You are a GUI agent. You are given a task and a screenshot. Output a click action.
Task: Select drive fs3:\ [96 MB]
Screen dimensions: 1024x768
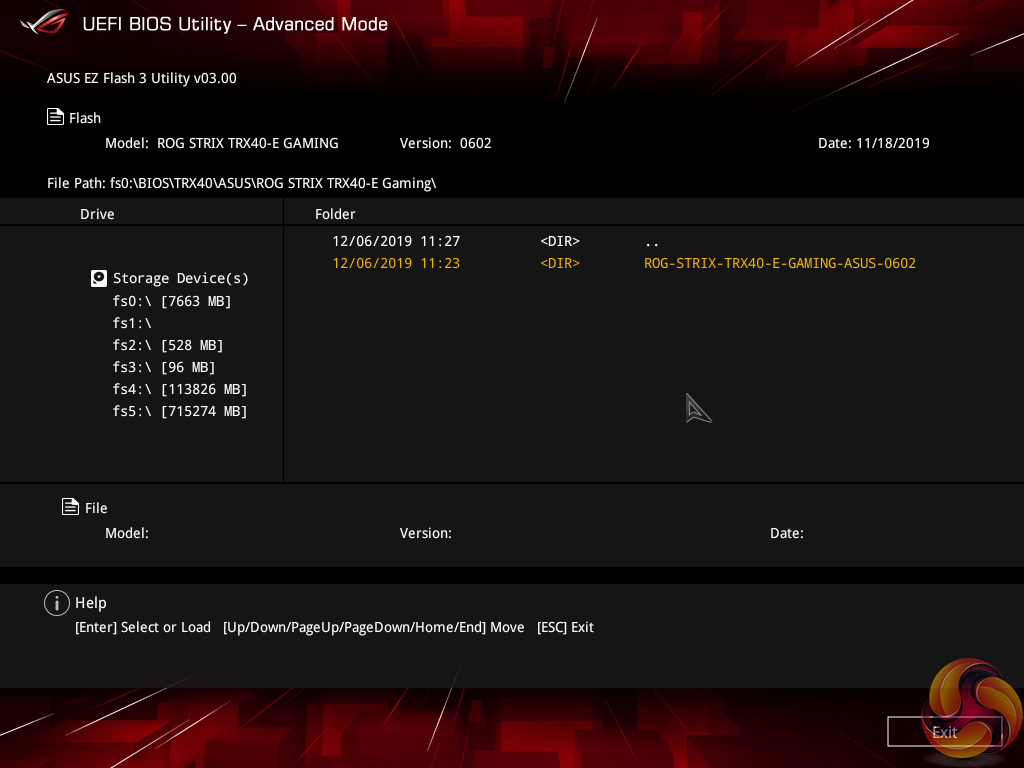coord(164,367)
